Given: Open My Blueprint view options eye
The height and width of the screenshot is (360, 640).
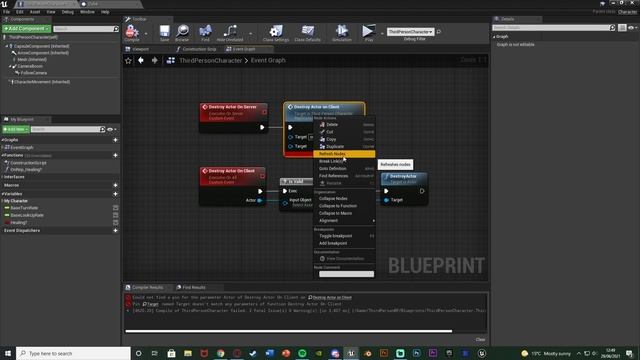Looking at the screenshot, I should [x=111, y=129].
